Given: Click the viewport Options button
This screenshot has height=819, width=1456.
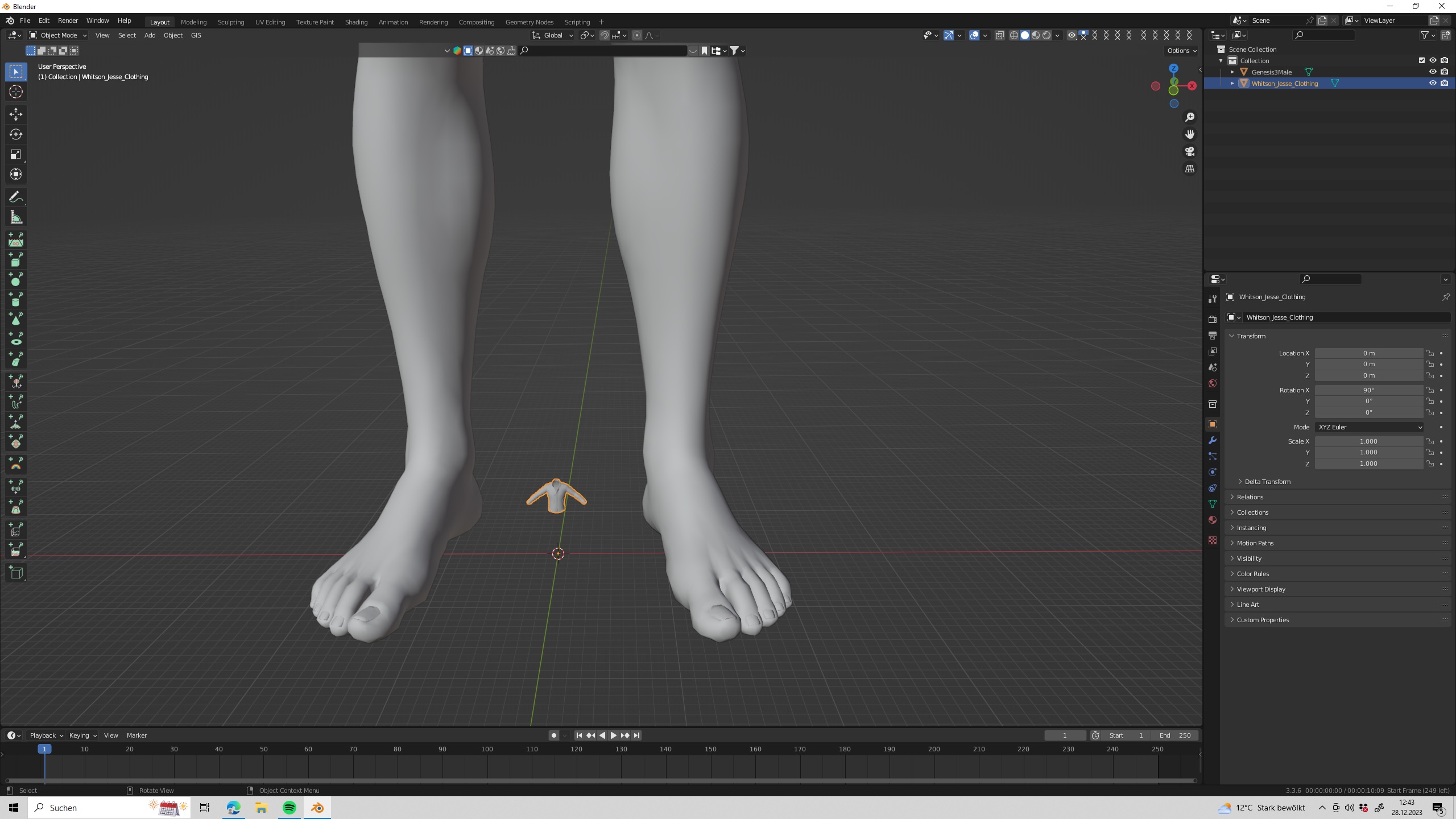Looking at the screenshot, I should tap(1182, 51).
